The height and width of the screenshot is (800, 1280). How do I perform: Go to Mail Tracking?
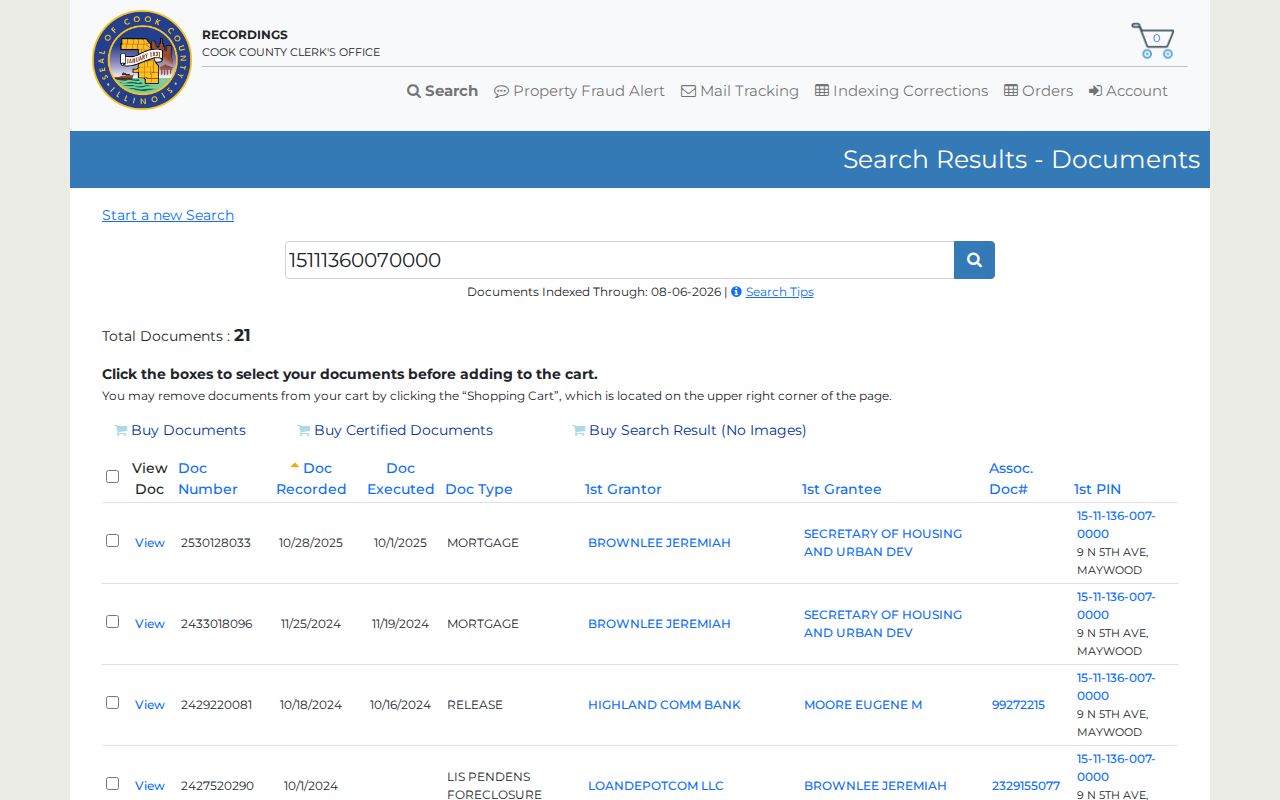point(740,91)
